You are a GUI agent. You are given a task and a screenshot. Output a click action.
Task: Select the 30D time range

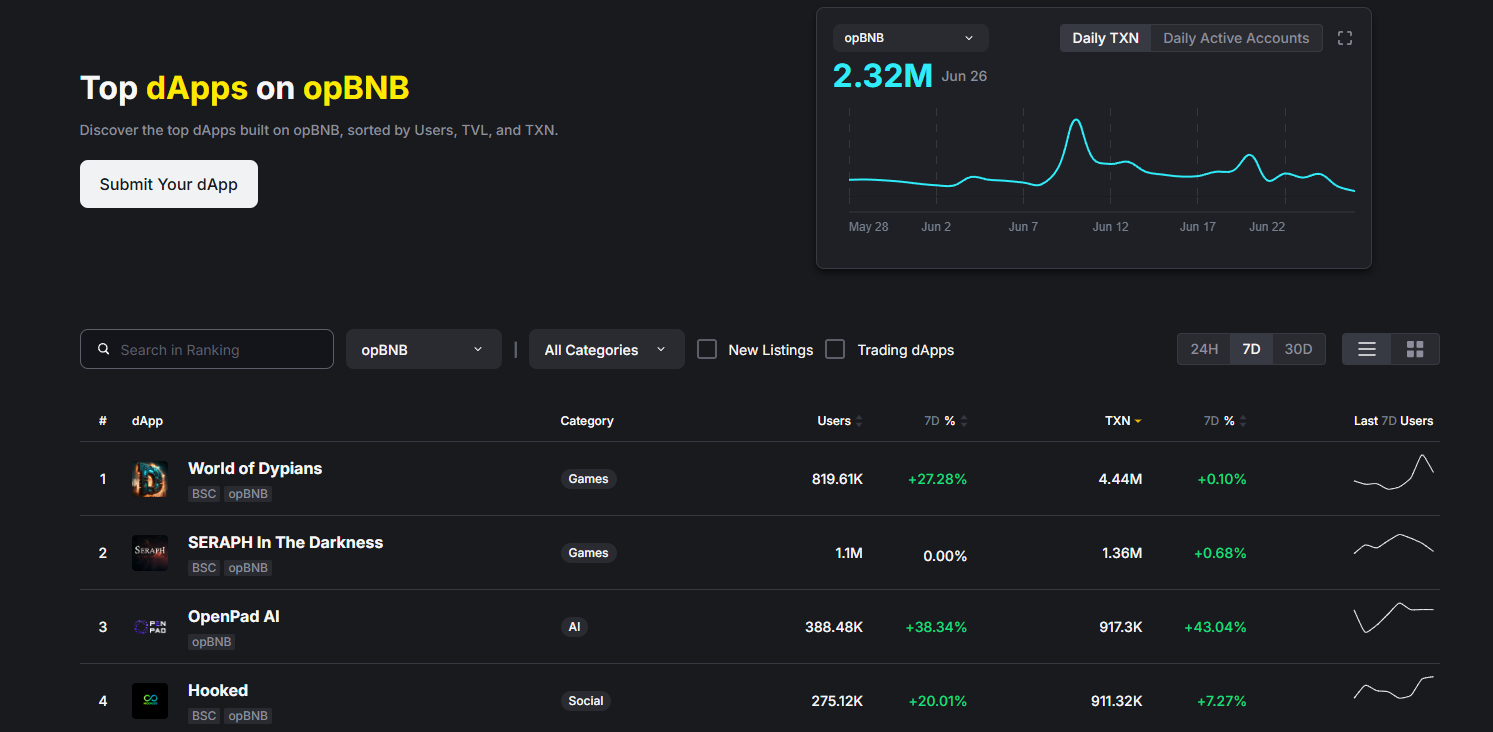tap(1298, 349)
